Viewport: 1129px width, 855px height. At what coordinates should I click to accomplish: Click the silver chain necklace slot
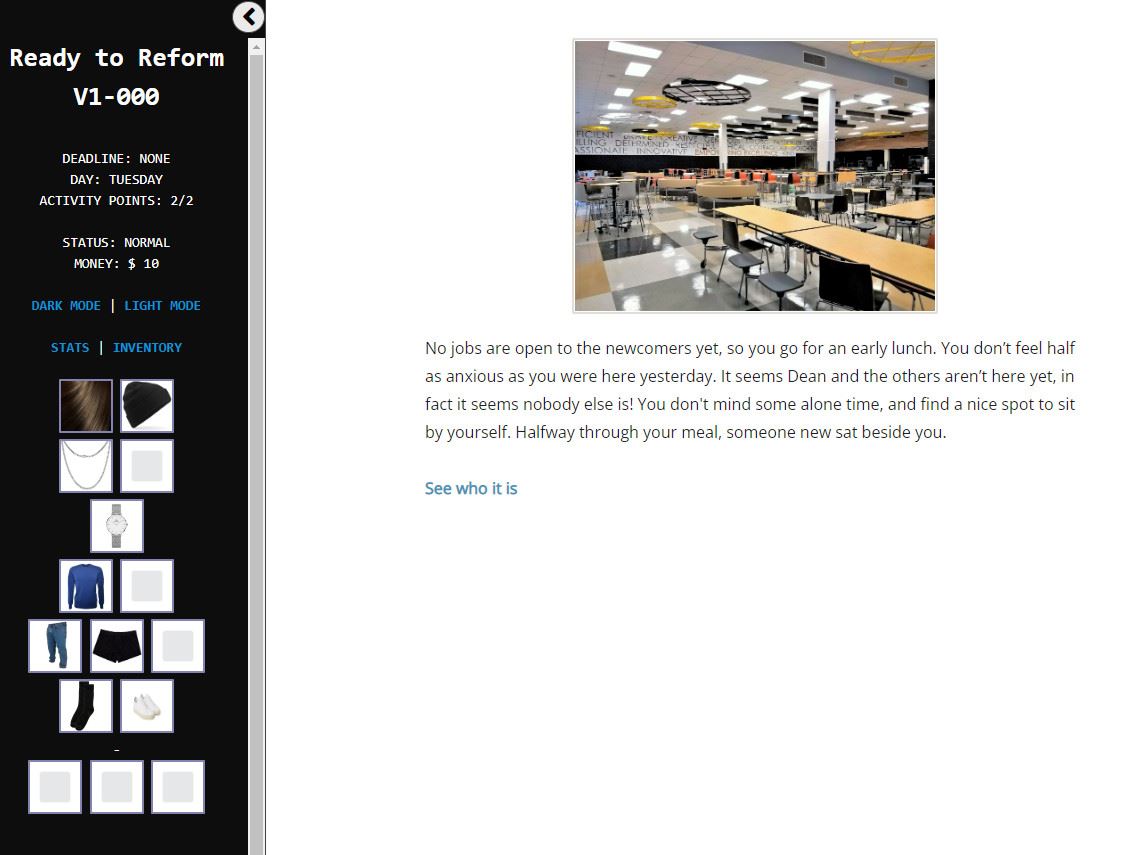point(86,466)
